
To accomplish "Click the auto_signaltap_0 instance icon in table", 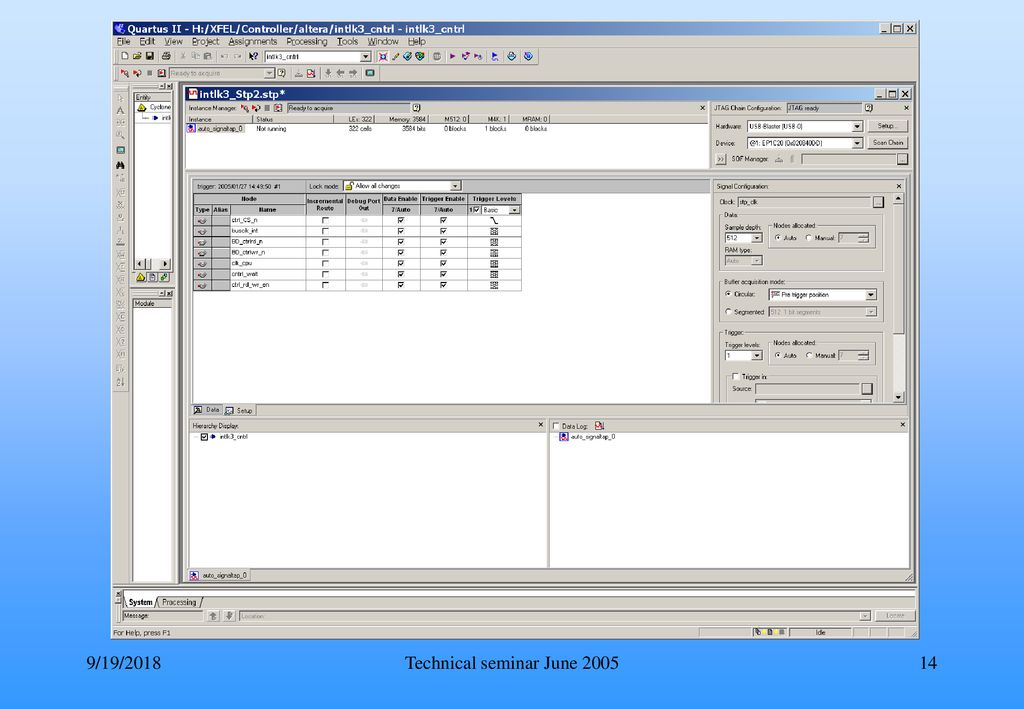I will coord(191,129).
